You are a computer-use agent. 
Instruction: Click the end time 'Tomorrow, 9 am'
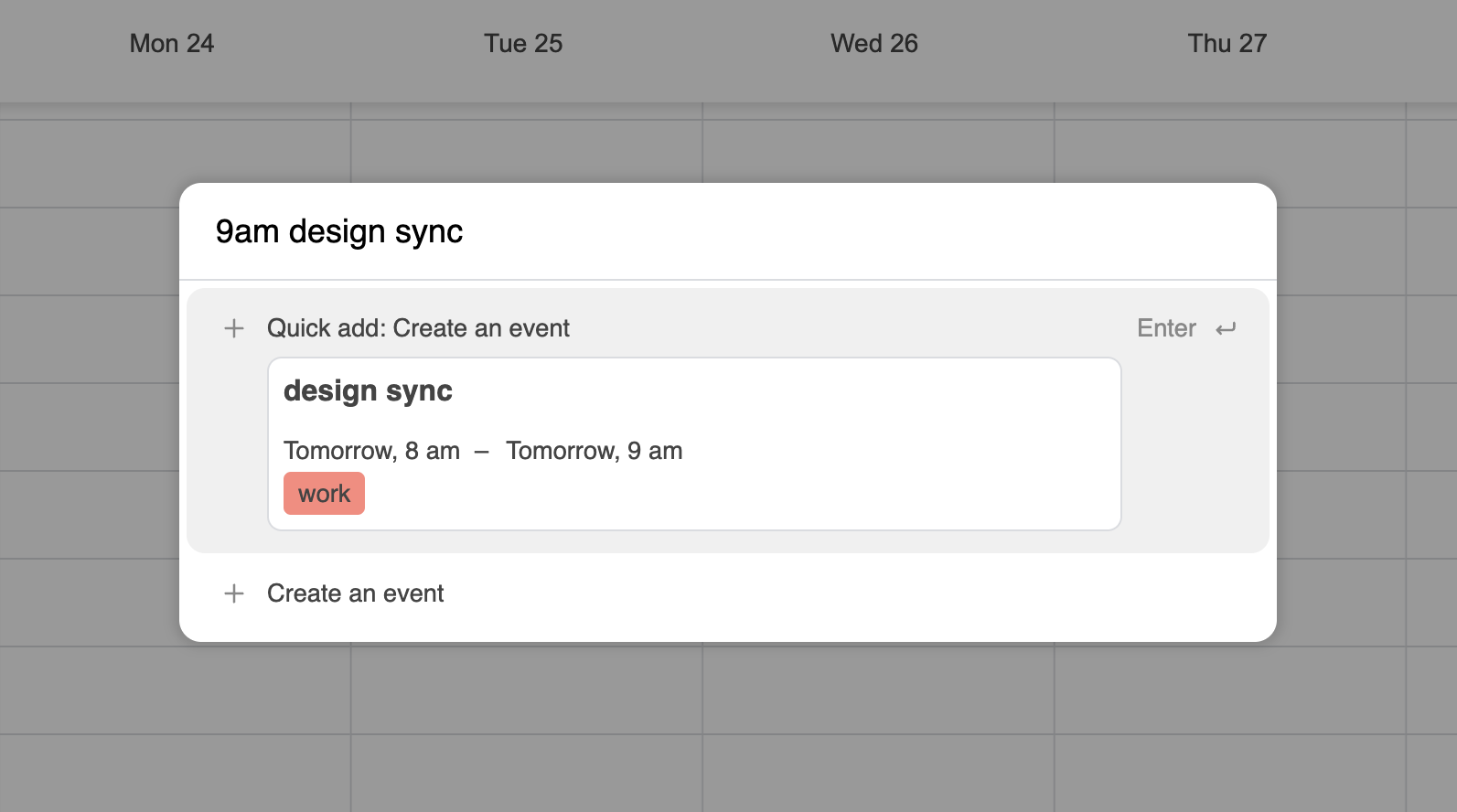(594, 451)
